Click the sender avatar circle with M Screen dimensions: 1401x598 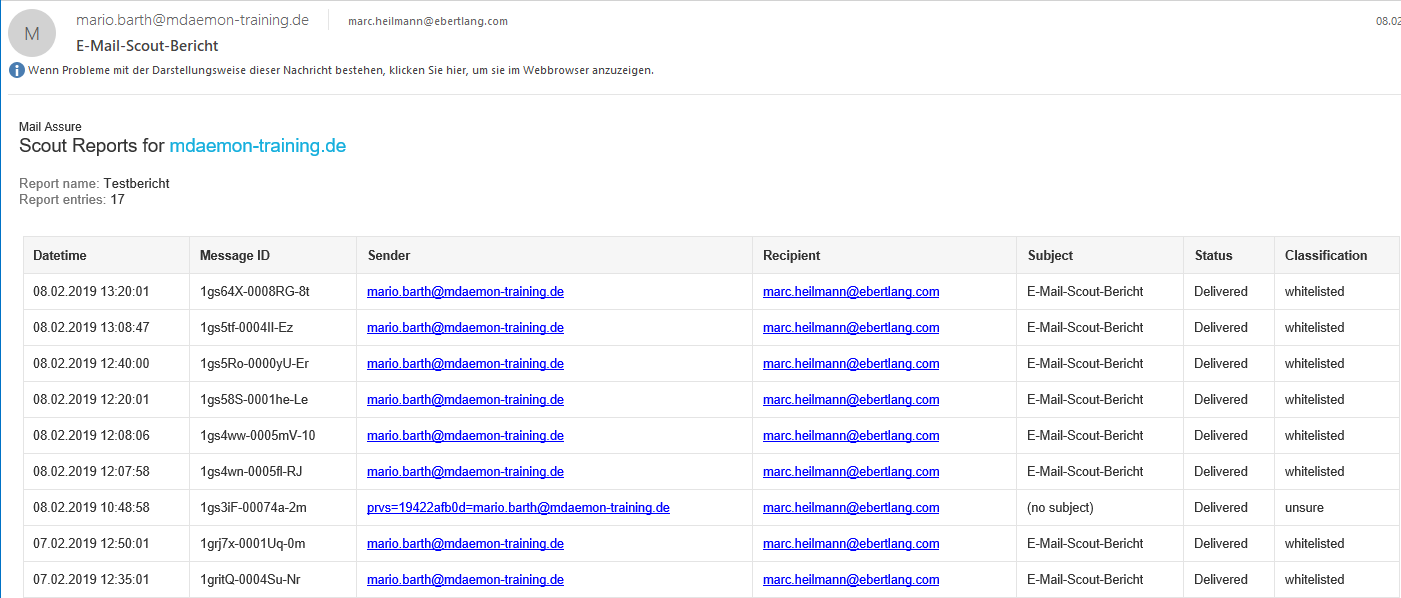[32, 33]
